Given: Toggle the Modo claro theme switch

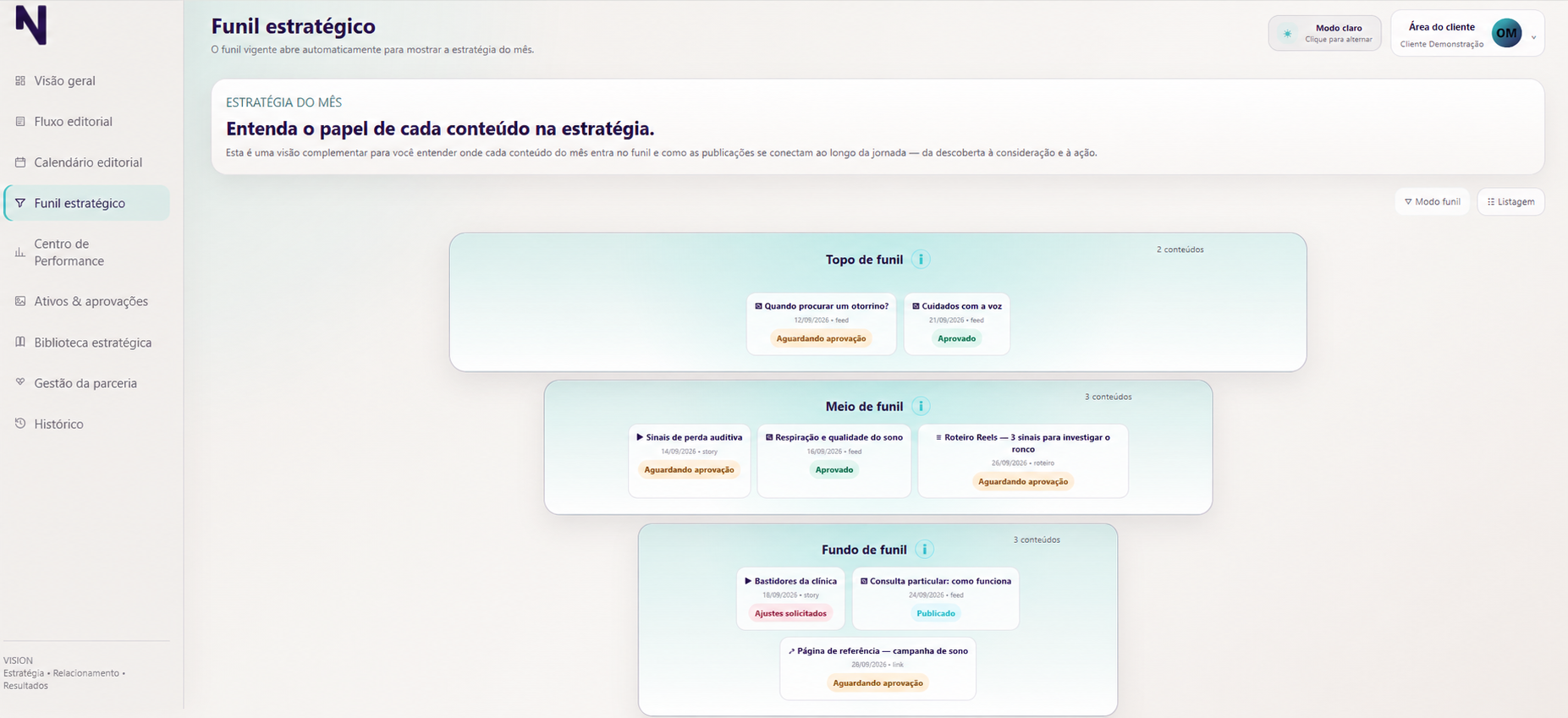Looking at the screenshot, I should (1324, 34).
